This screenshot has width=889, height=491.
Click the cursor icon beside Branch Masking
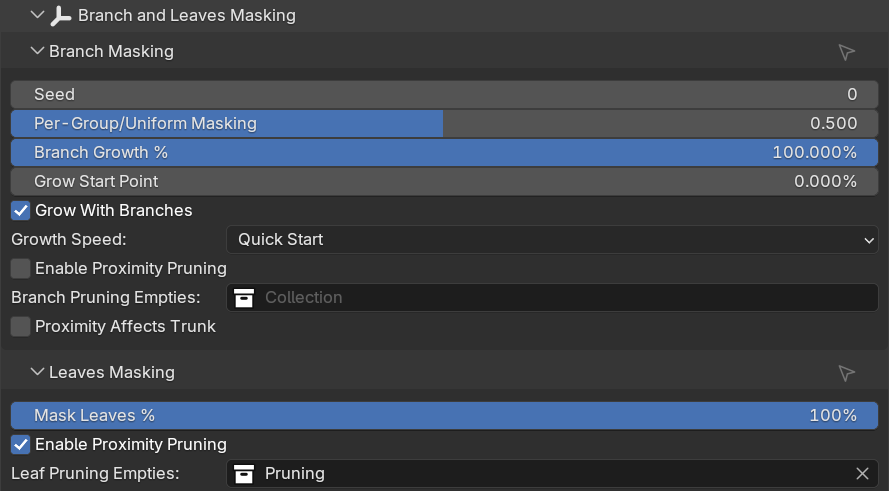pos(846,52)
